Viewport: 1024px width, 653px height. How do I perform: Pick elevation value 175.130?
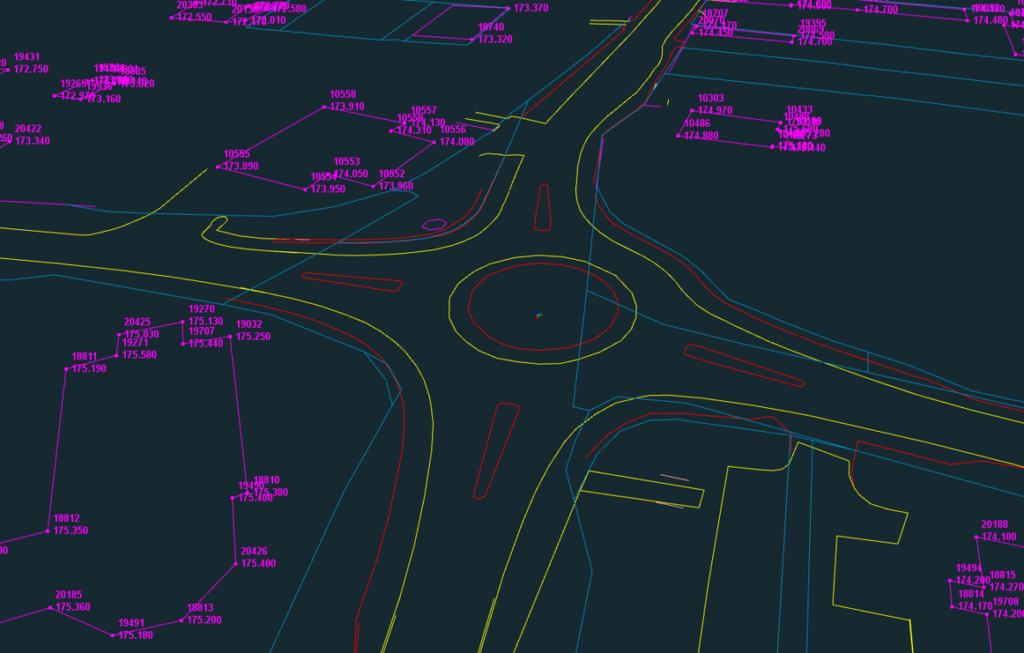[206, 321]
